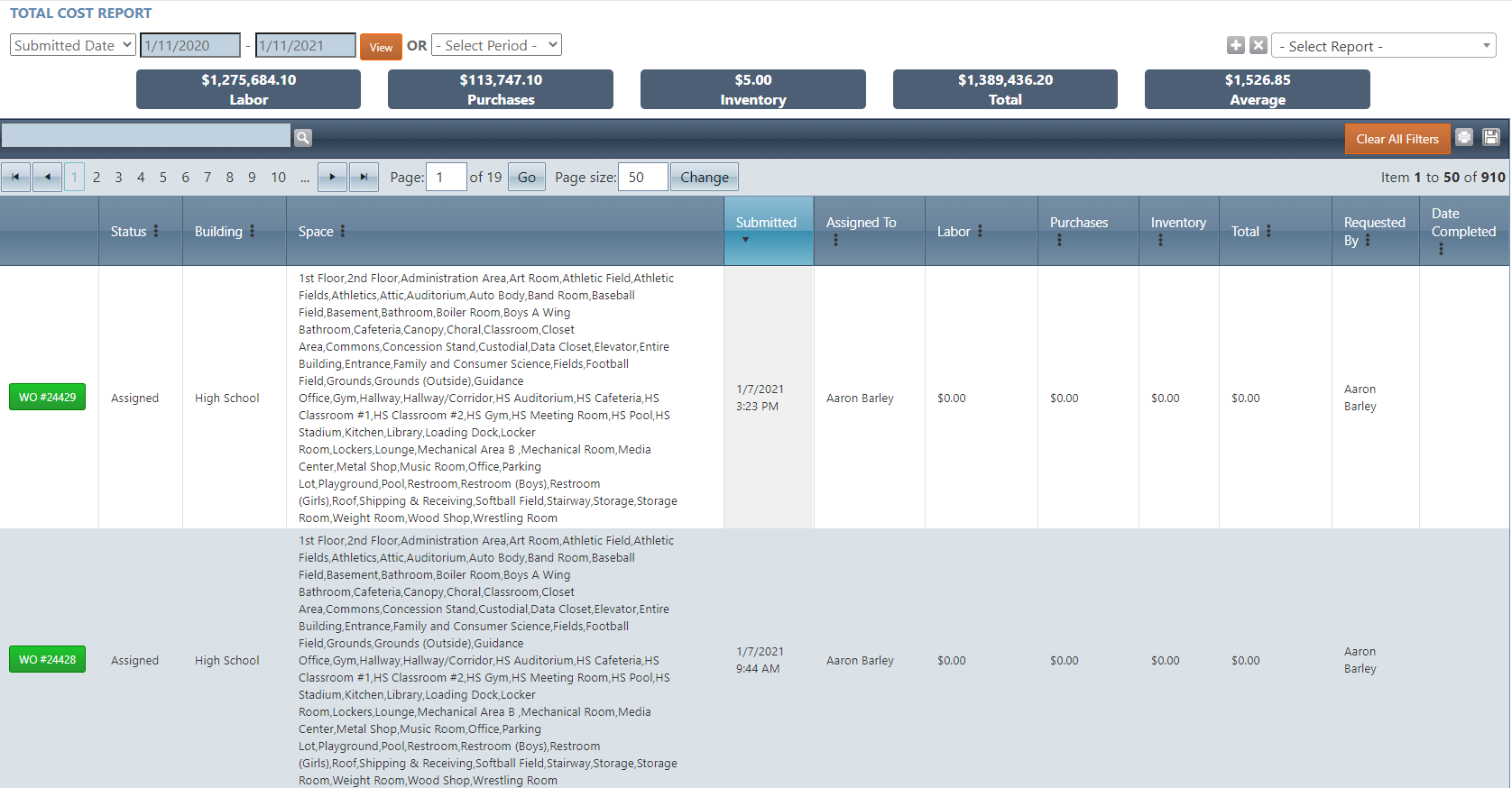
Task: Open the Building column menu dots
Action: coord(252,231)
